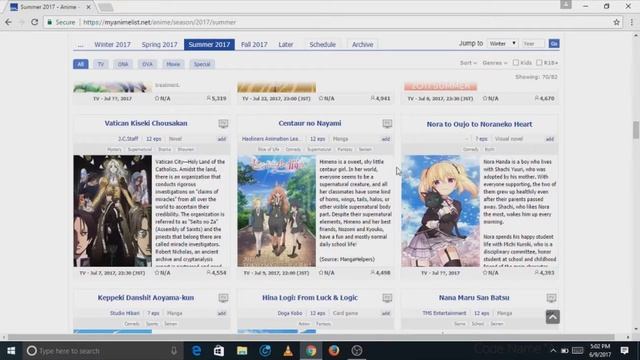Open VLC media player from taskbar
Viewport: 640px width, 360px height.
point(288,351)
